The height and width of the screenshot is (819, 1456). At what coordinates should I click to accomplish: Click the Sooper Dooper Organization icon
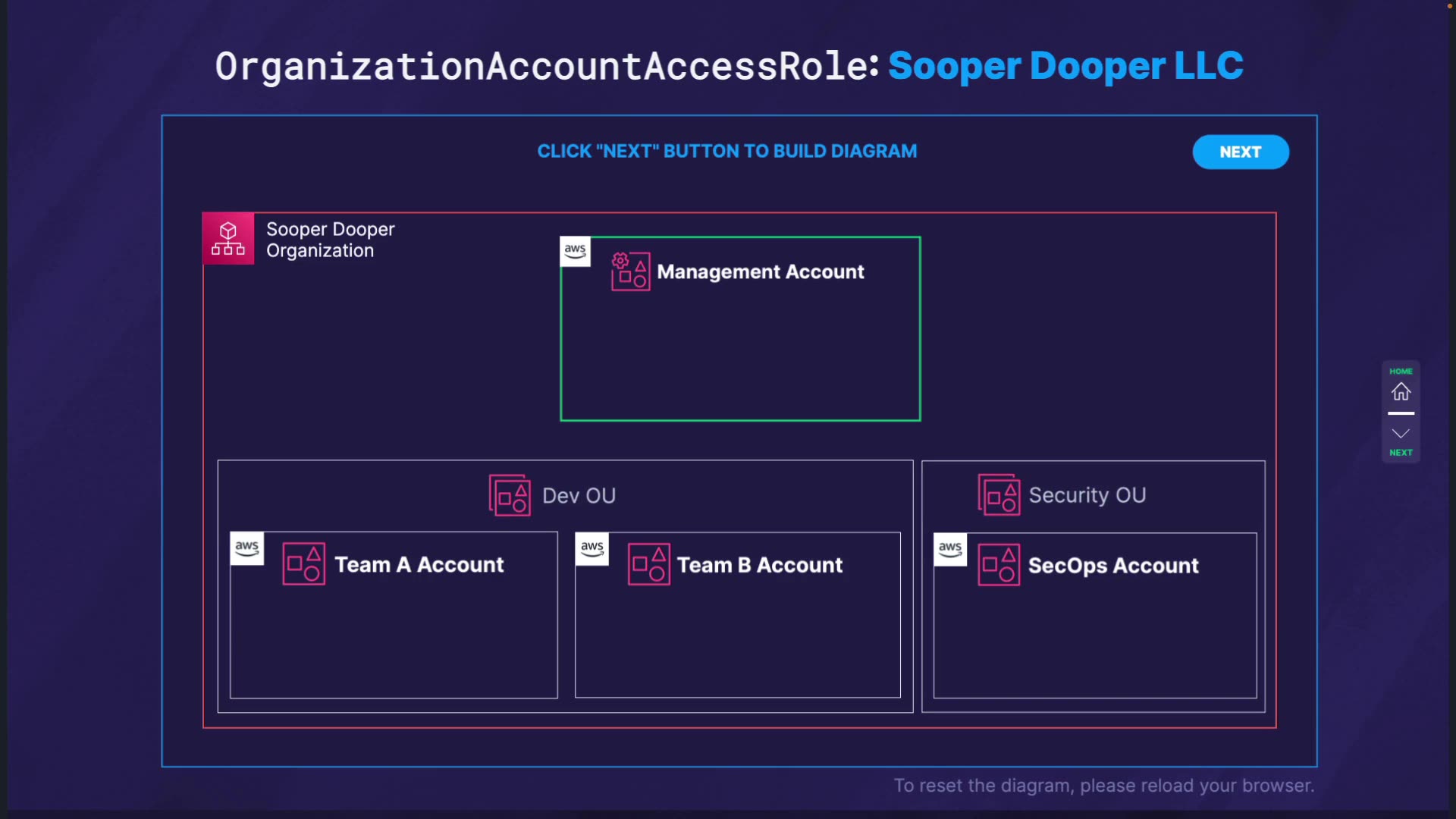[228, 238]
